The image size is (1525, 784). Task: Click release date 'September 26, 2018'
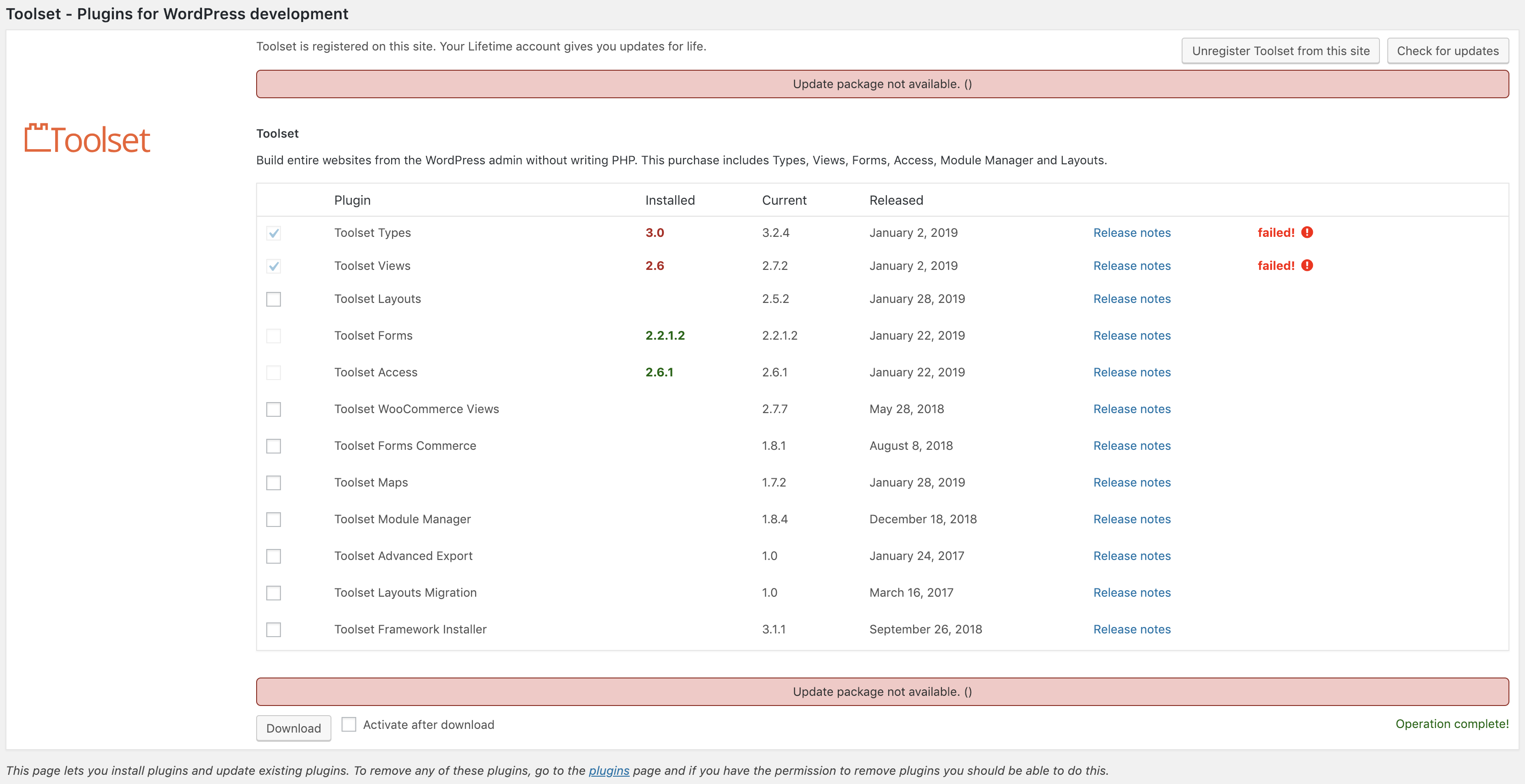pyautogui.click(x=925, y=629)
